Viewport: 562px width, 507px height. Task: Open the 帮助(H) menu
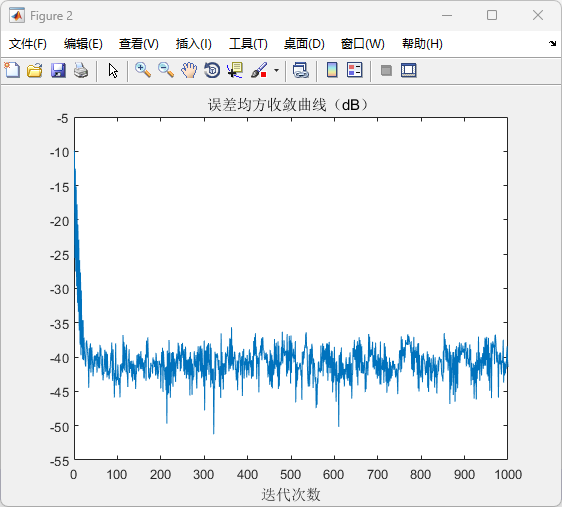point(422,44)
